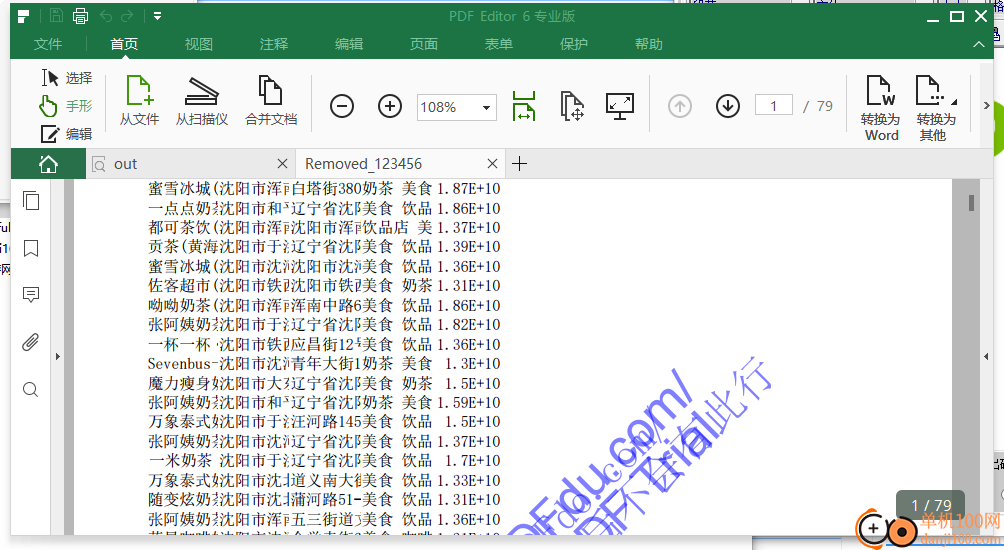Screen dimensions: 1004x550
Task: Switch to the 保护 ribbon tab
Action: pyautogui.click(x=574, y=44)
